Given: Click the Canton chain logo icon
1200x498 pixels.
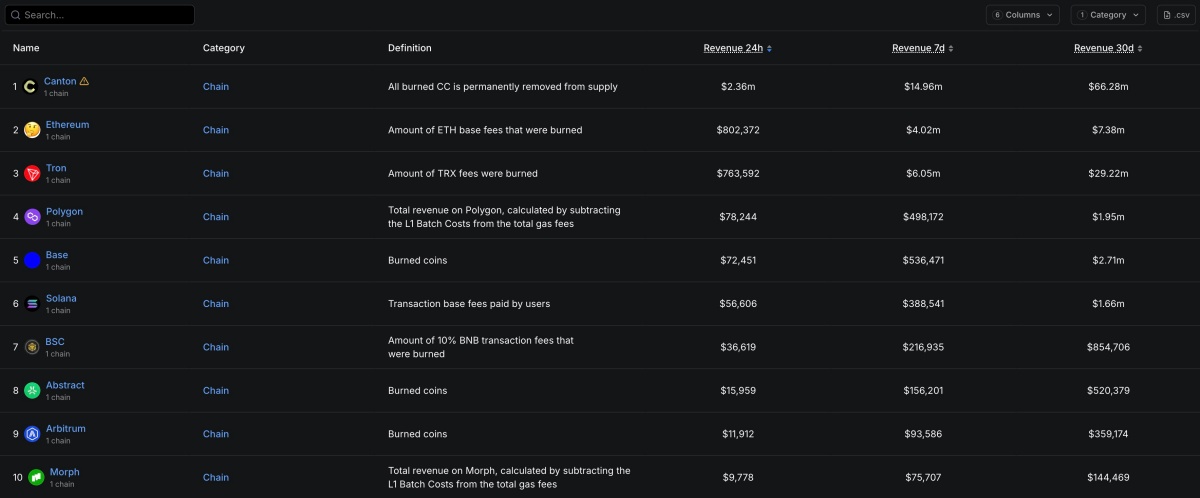Looking at the screenshot, I should coord(30,87).
